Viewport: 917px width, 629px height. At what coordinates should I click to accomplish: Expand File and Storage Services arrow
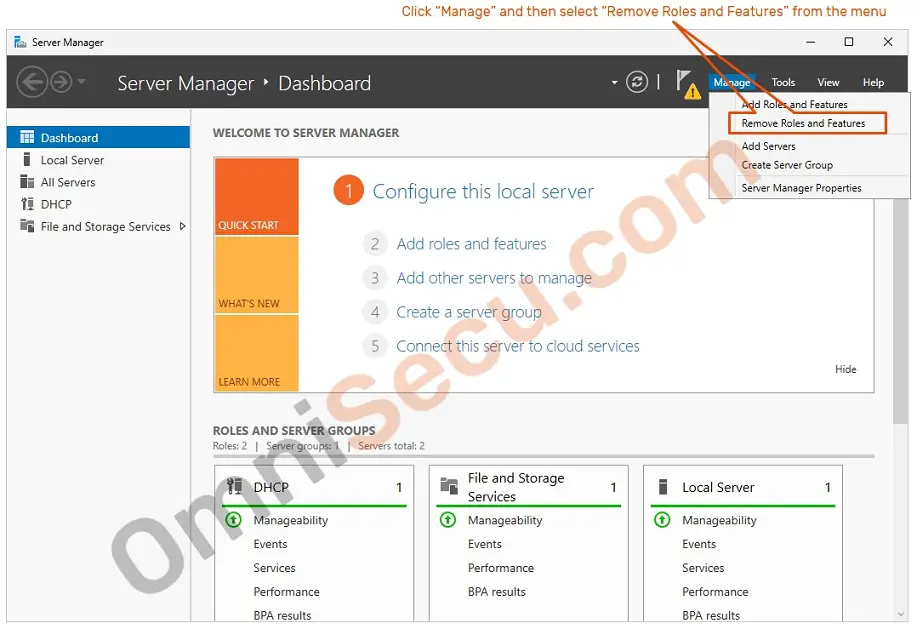tap(182, 226)
